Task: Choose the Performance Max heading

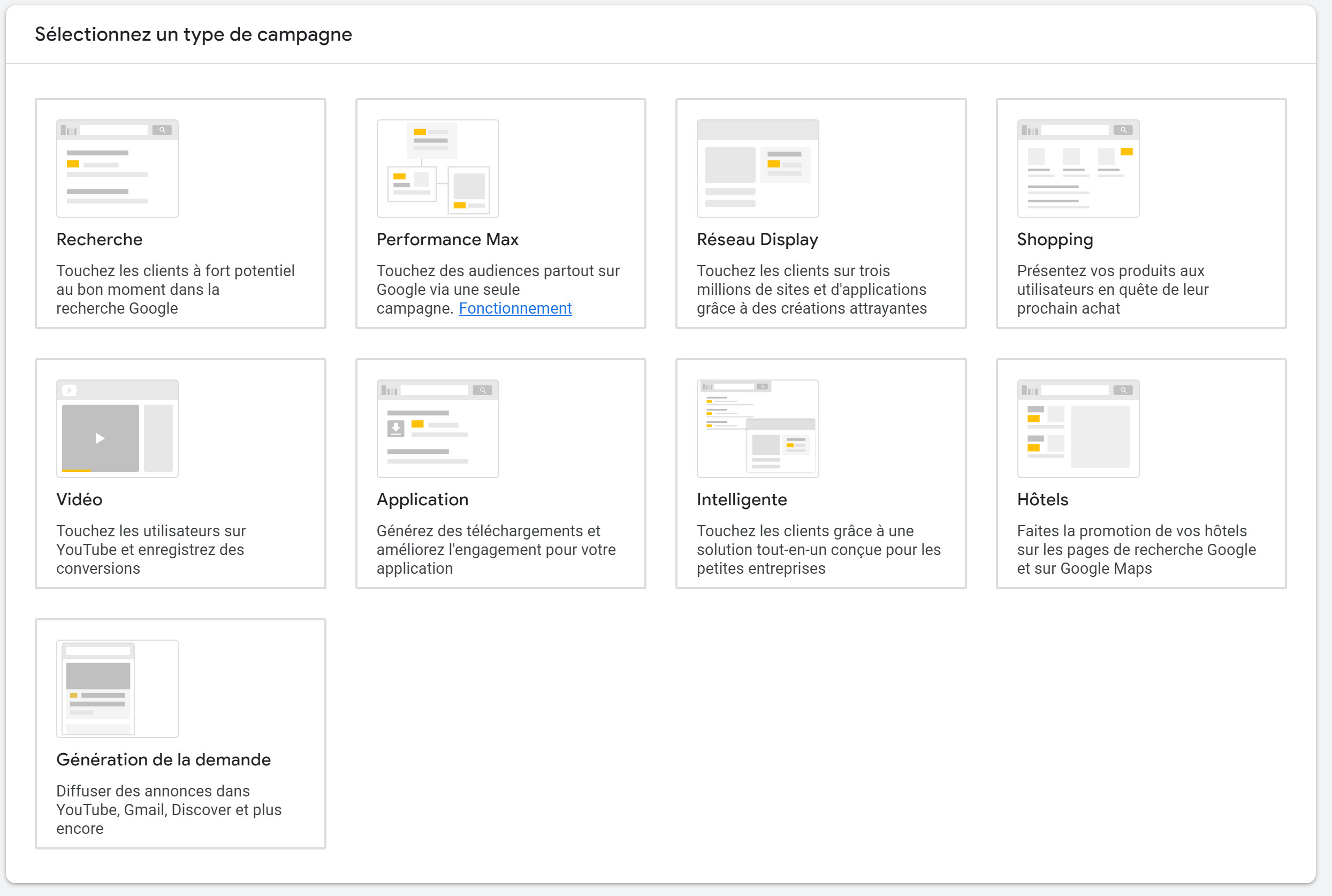Action: [447, 239]
